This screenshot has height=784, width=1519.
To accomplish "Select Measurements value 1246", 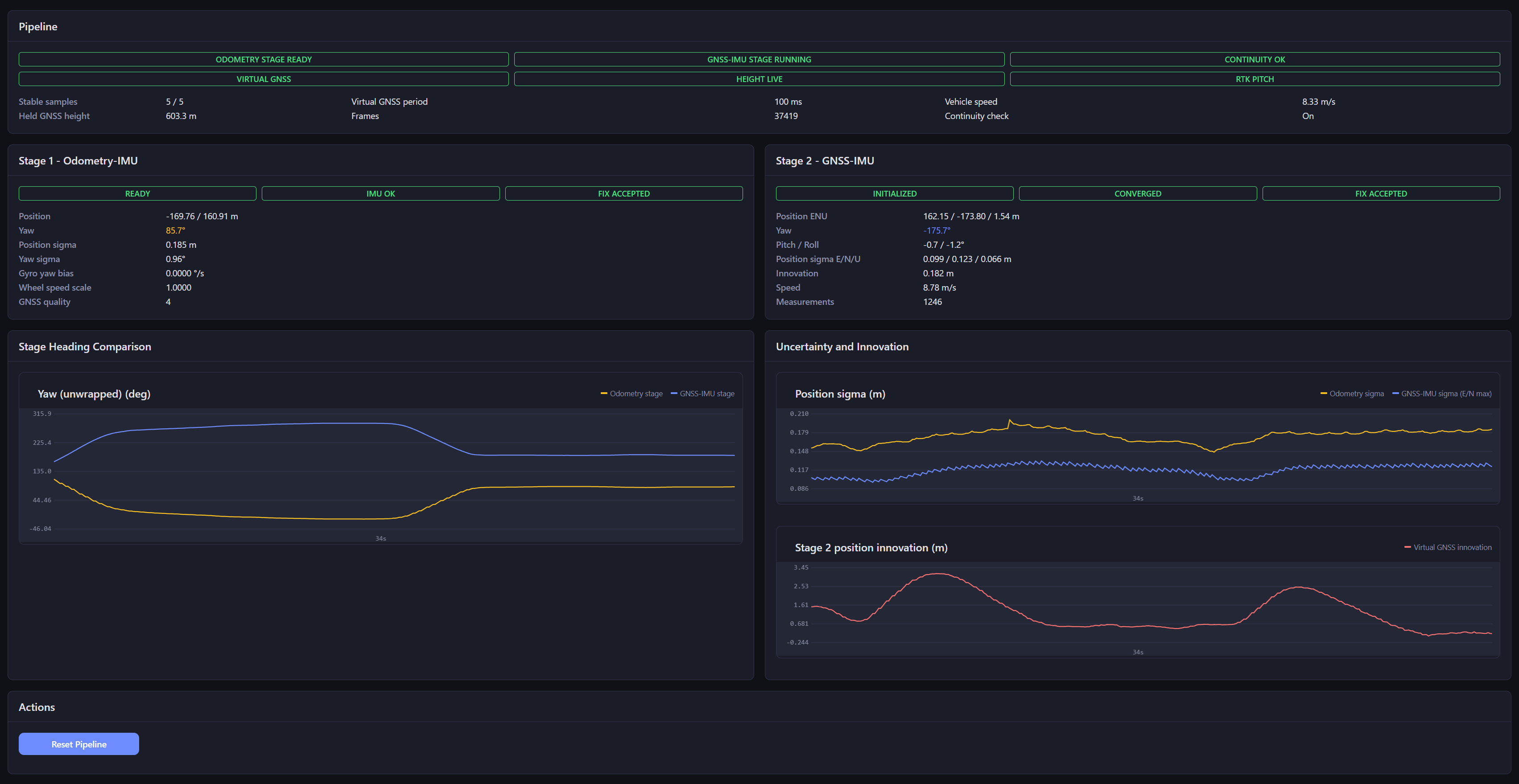I will point(932,302).
